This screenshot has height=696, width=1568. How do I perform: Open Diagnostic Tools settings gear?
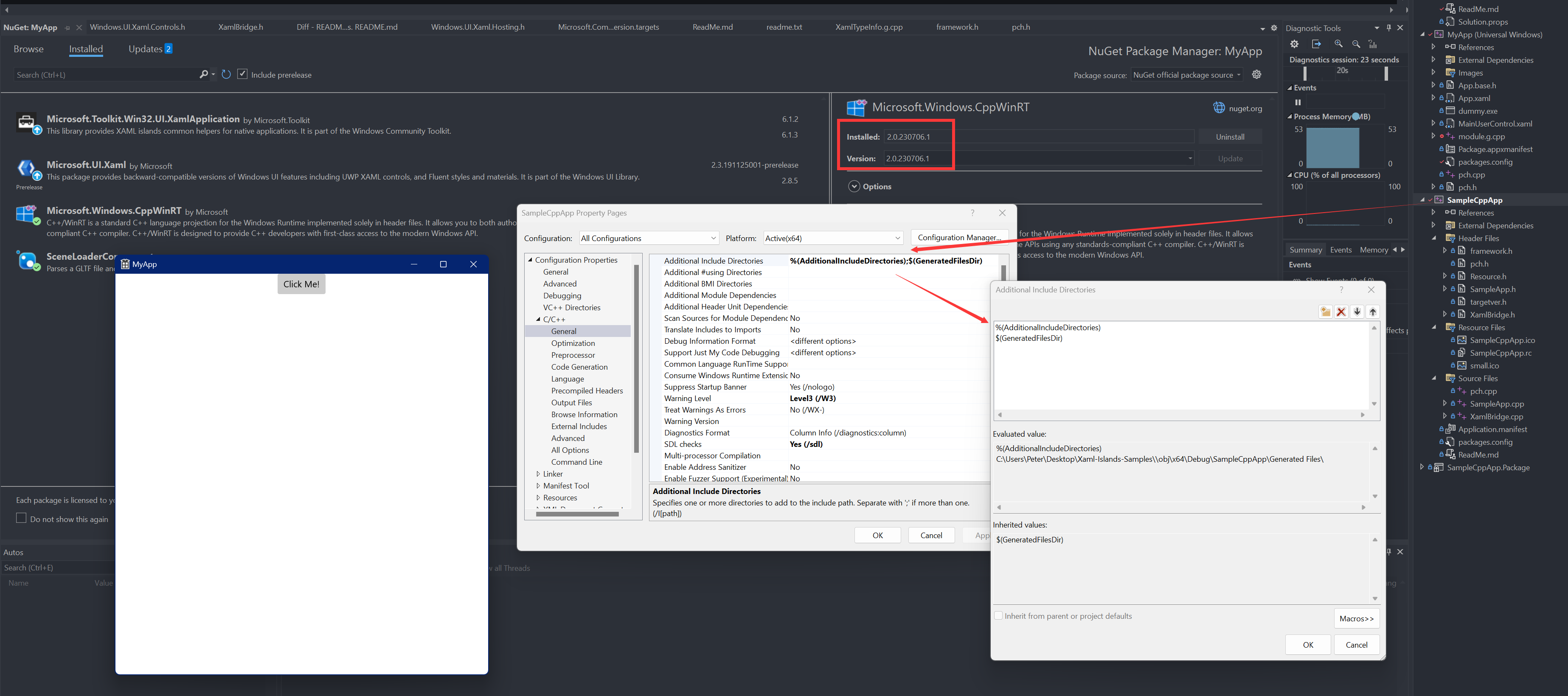click(x=1295, y=44)
